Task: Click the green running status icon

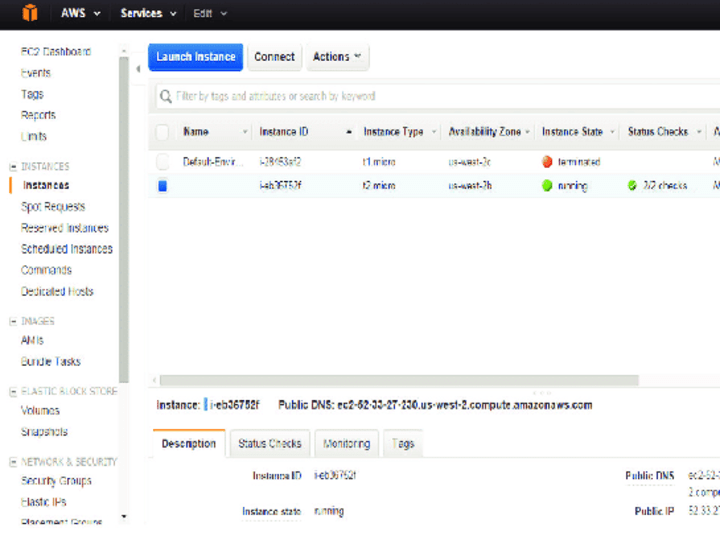Action: (547, 186)
